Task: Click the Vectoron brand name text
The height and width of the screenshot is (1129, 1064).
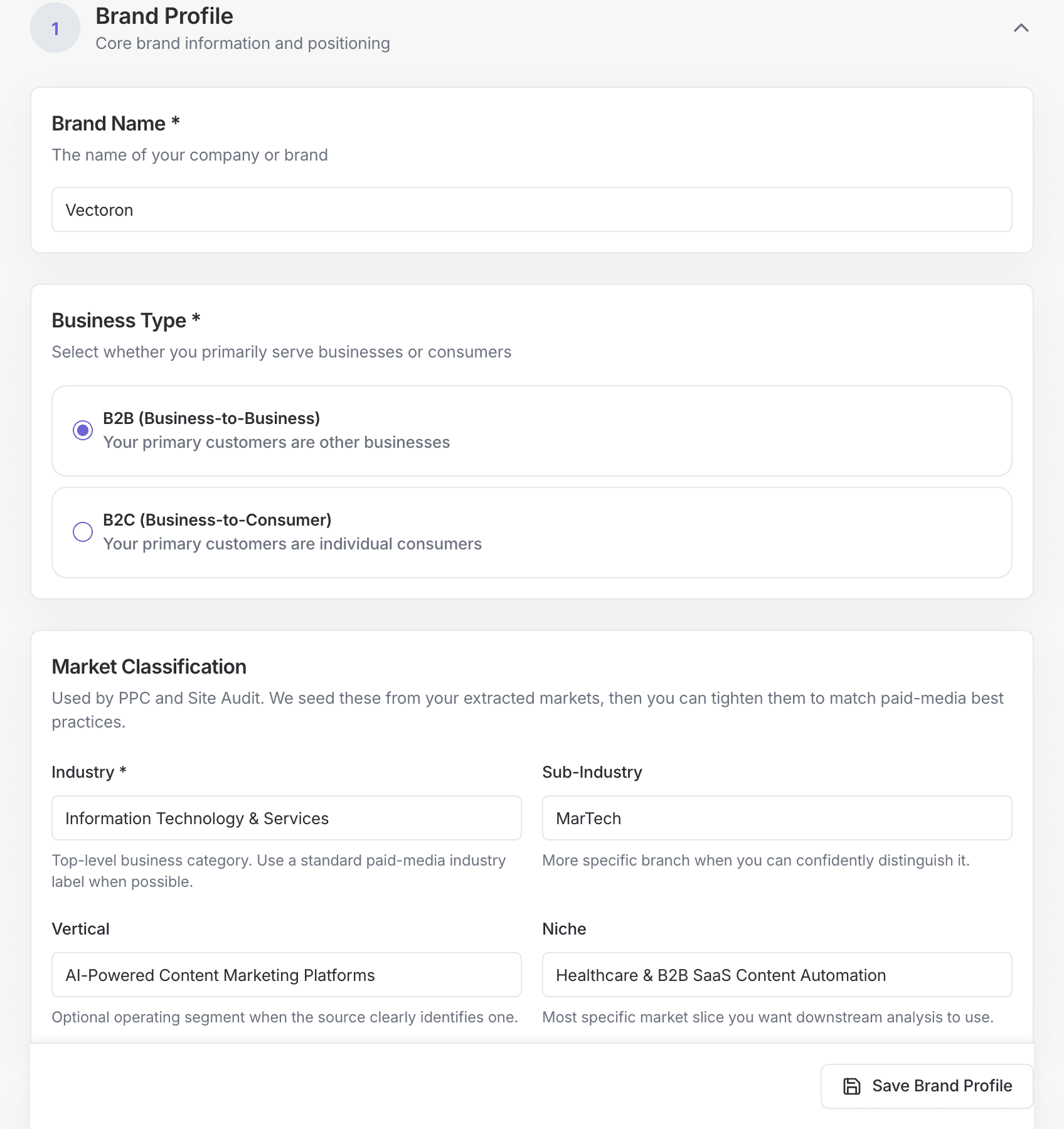Action: point(99,209)
